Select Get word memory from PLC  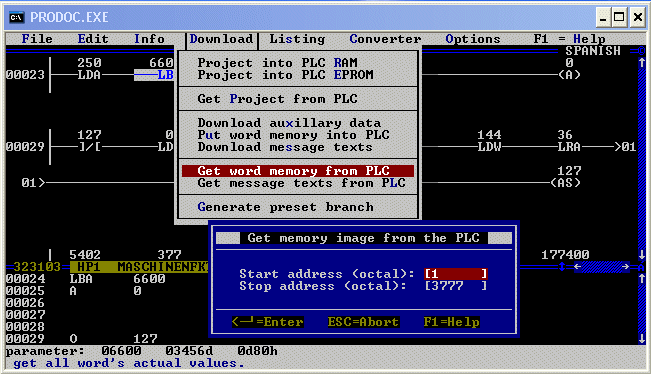(298, 171)
